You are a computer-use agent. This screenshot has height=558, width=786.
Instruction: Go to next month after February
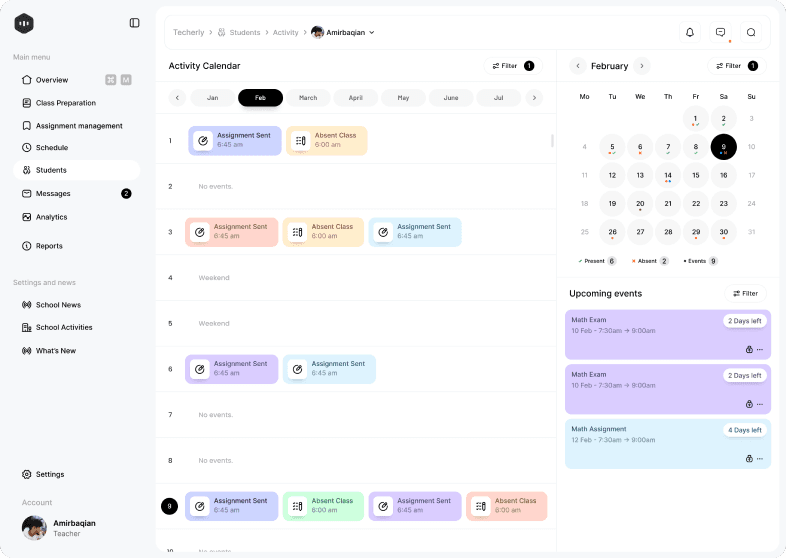pos(641,66)
